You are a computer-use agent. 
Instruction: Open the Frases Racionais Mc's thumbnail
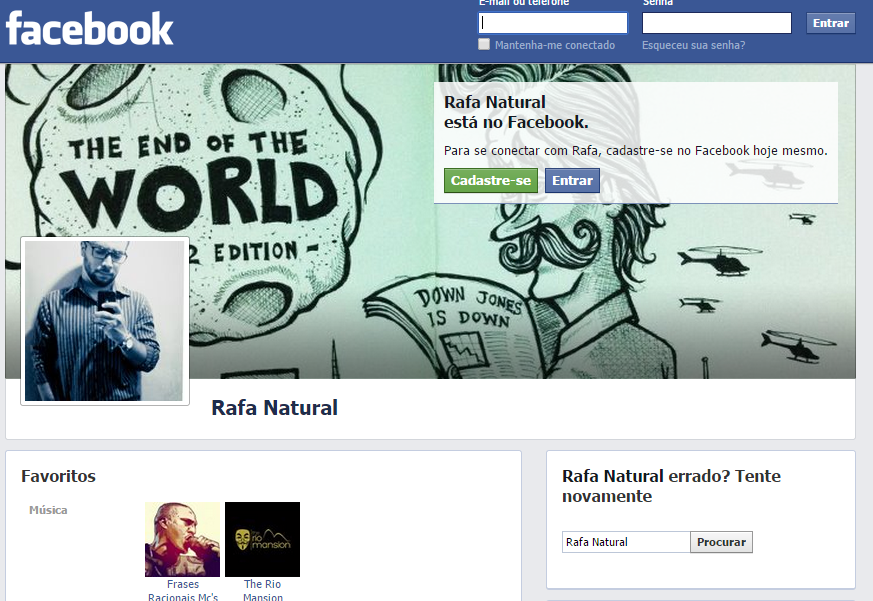tap(183, 539)
